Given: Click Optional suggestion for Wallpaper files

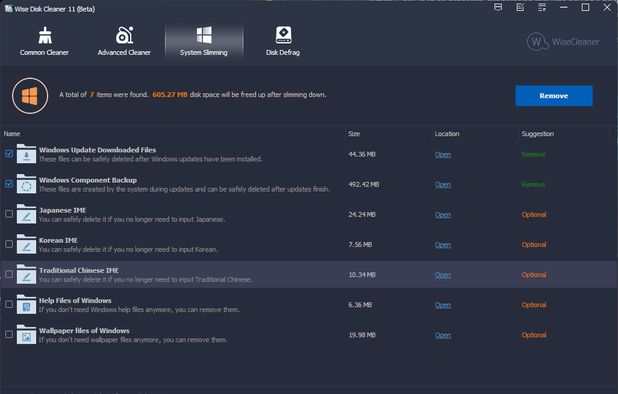Looking at the screenshot, I should 534,335.
